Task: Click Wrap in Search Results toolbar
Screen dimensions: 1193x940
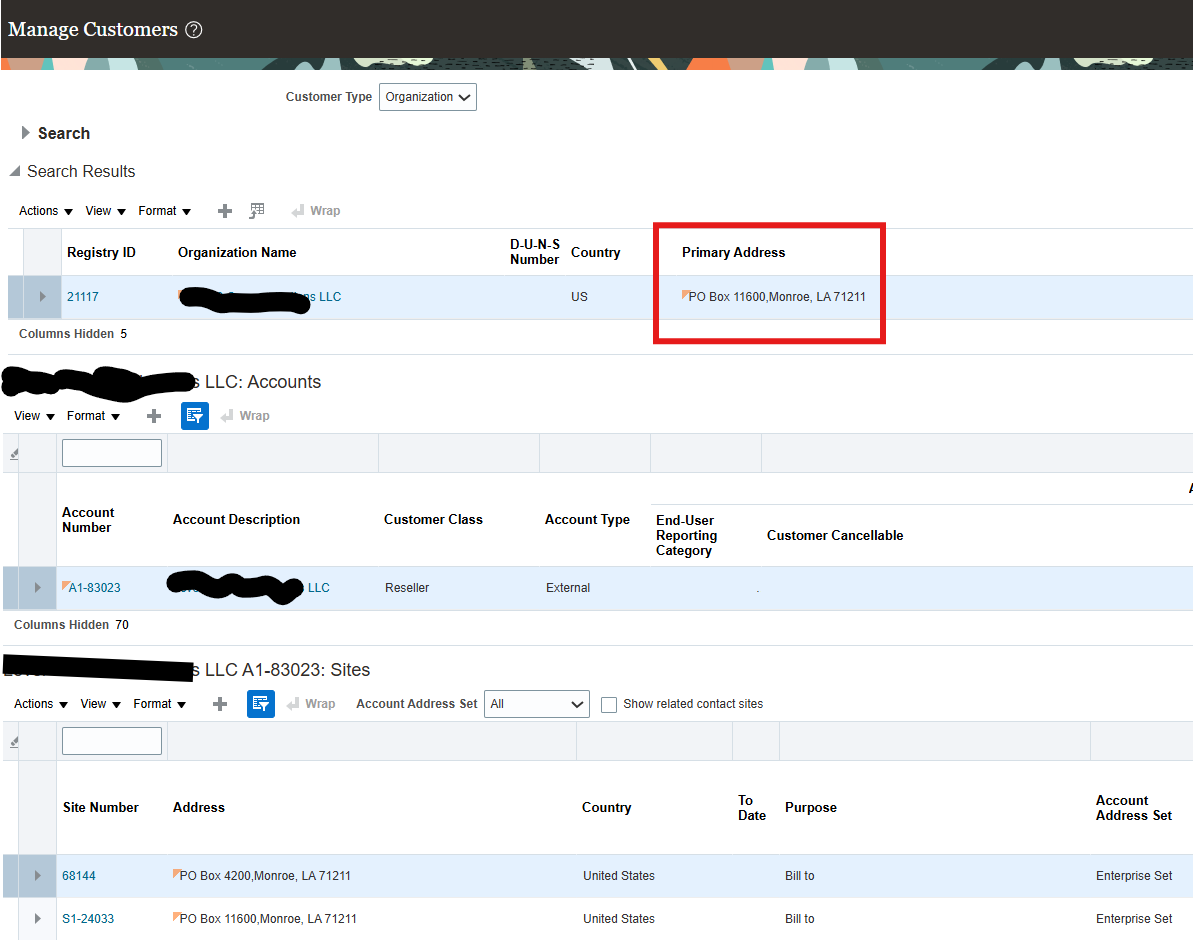Action: (x=316, y=211)
